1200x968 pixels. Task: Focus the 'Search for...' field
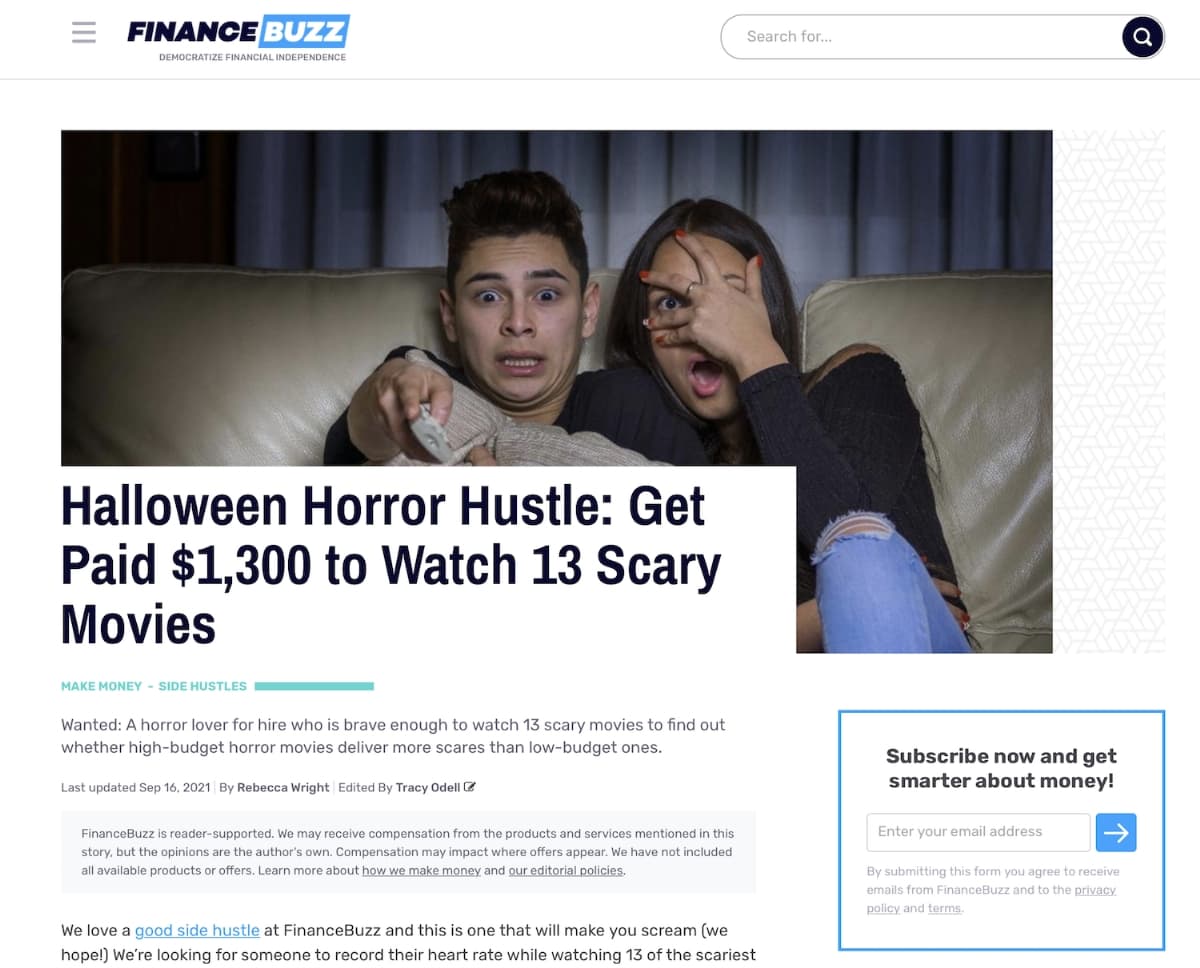tap(925, 37)
